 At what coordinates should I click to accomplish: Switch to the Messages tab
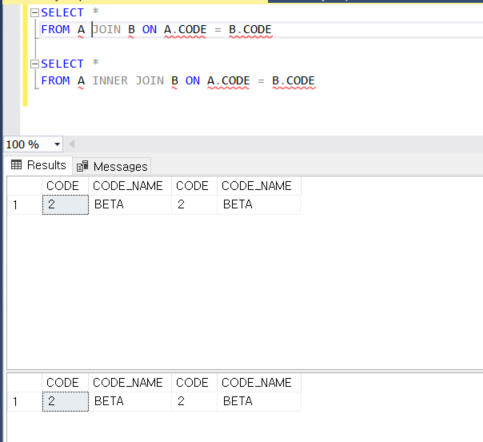(x=112, y=166)
